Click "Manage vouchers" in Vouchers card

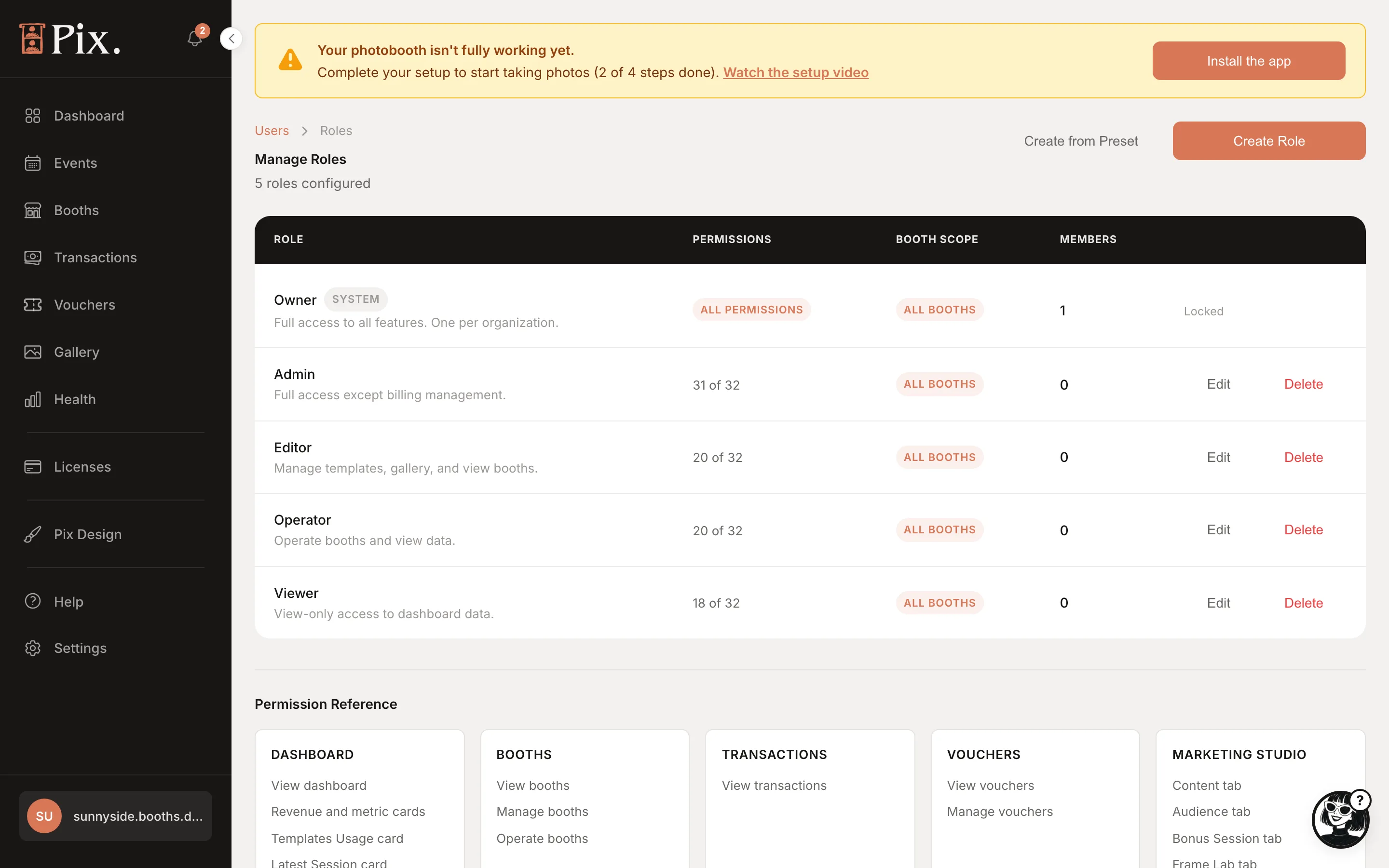tap(1000, 811)
